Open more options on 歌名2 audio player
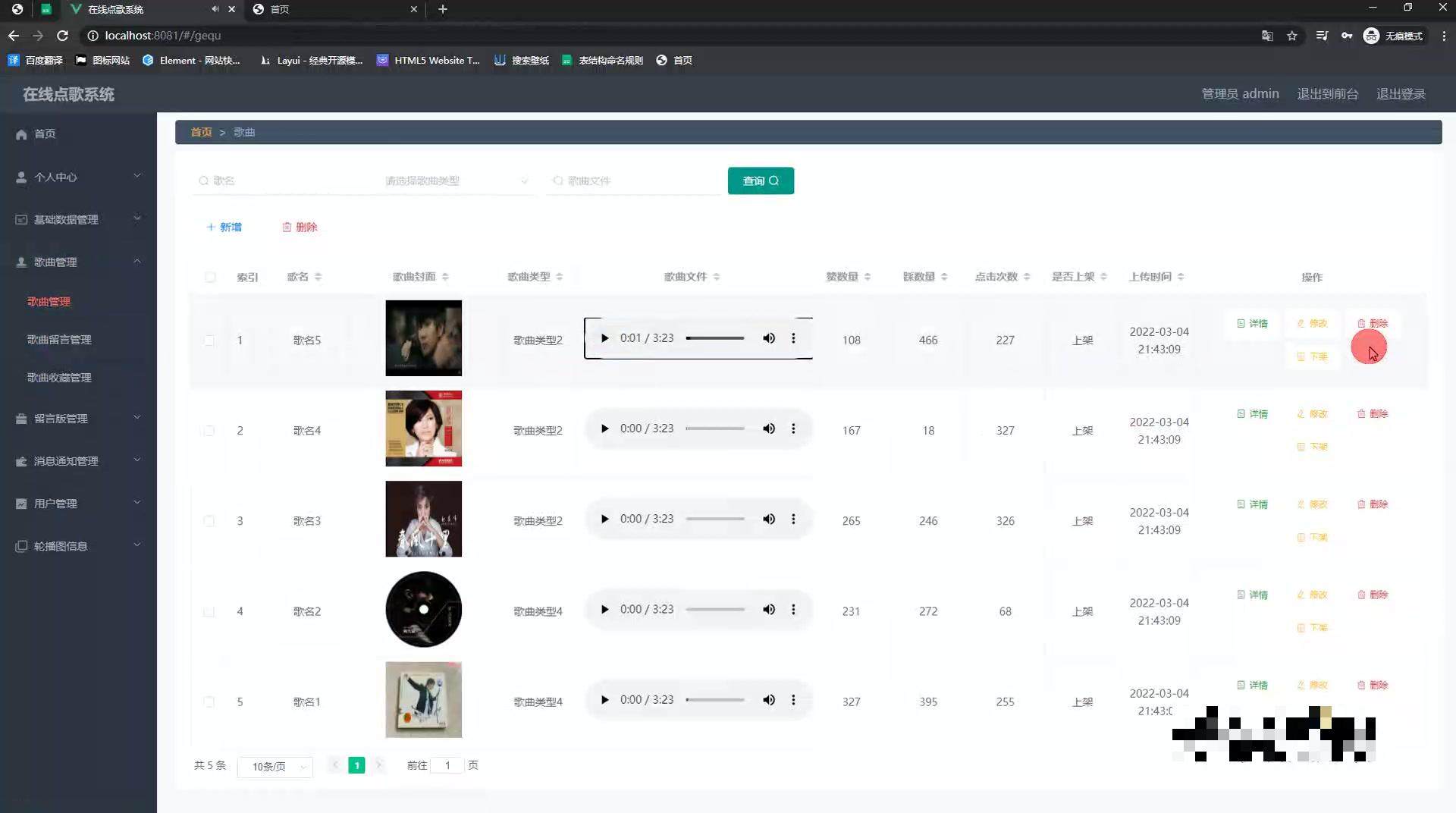Screen dimensions: 1456x813 (x=793, y=610)
